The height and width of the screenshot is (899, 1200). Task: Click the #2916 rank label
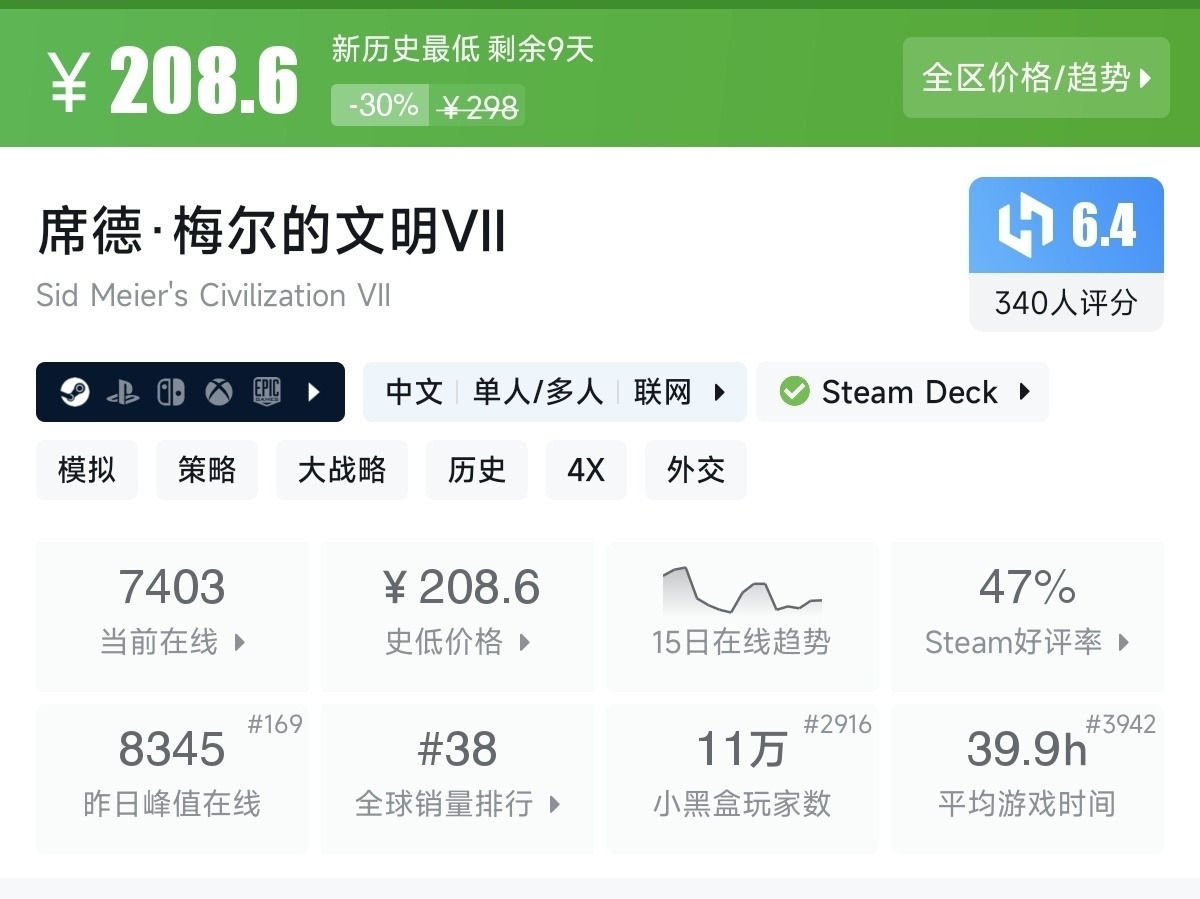point(838,725)
